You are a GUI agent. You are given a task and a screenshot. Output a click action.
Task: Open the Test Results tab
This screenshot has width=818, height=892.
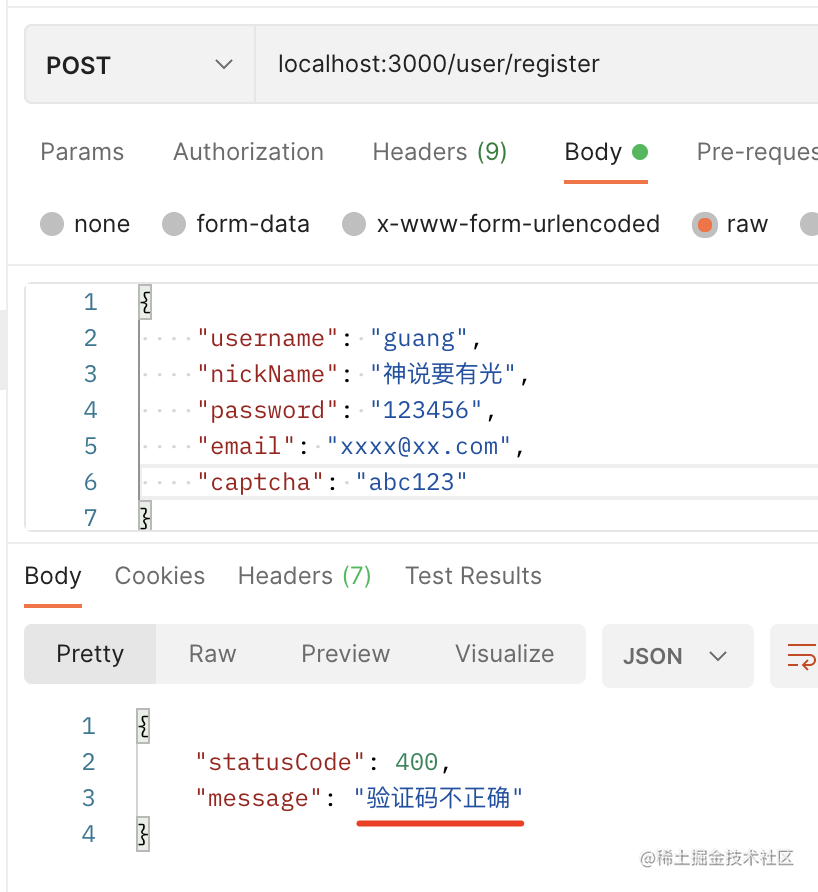point(473,576)
